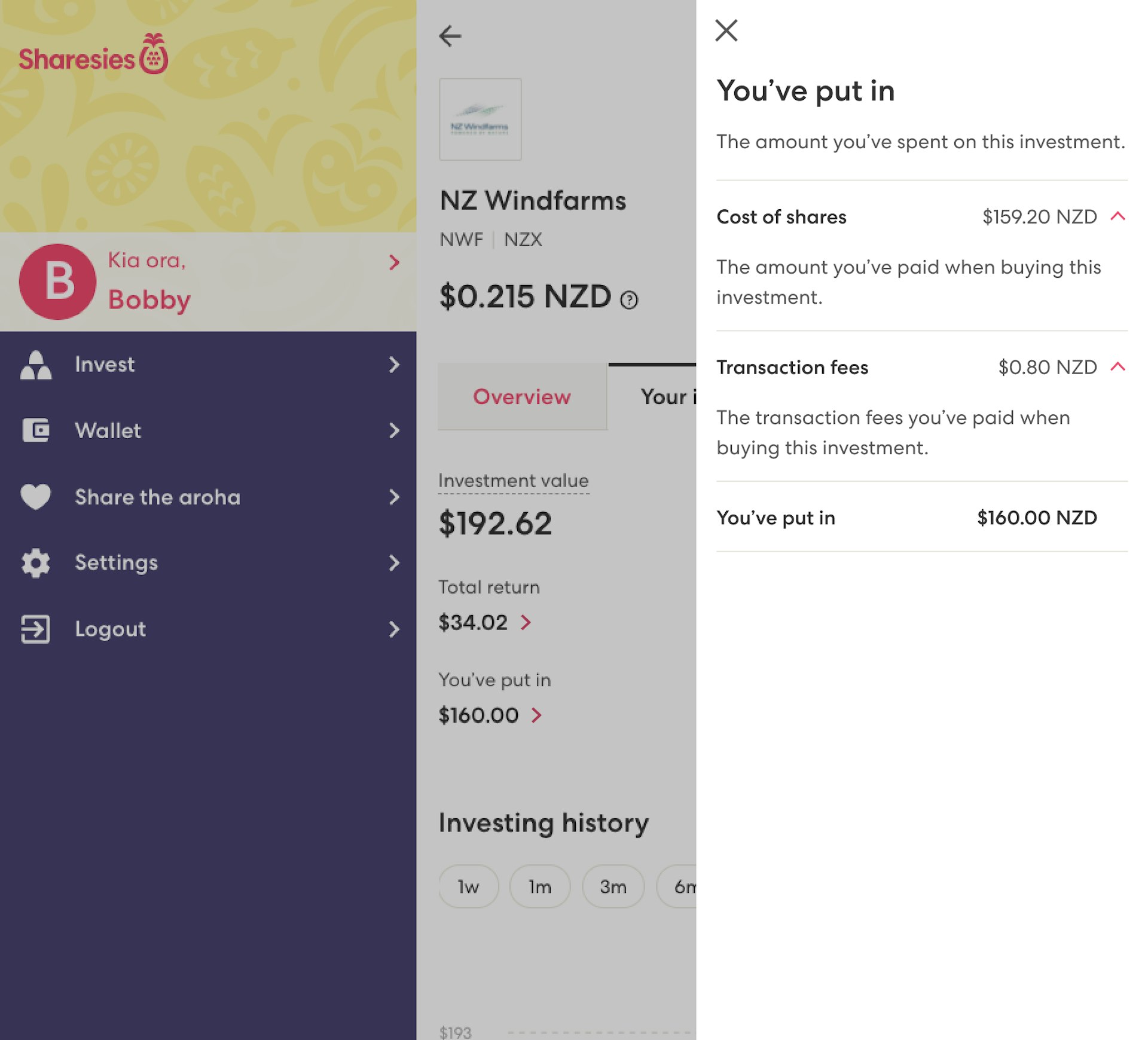Open Total return $34.02 details
The width and height of the screenshot is (1148, 1040).
point(526,623)
